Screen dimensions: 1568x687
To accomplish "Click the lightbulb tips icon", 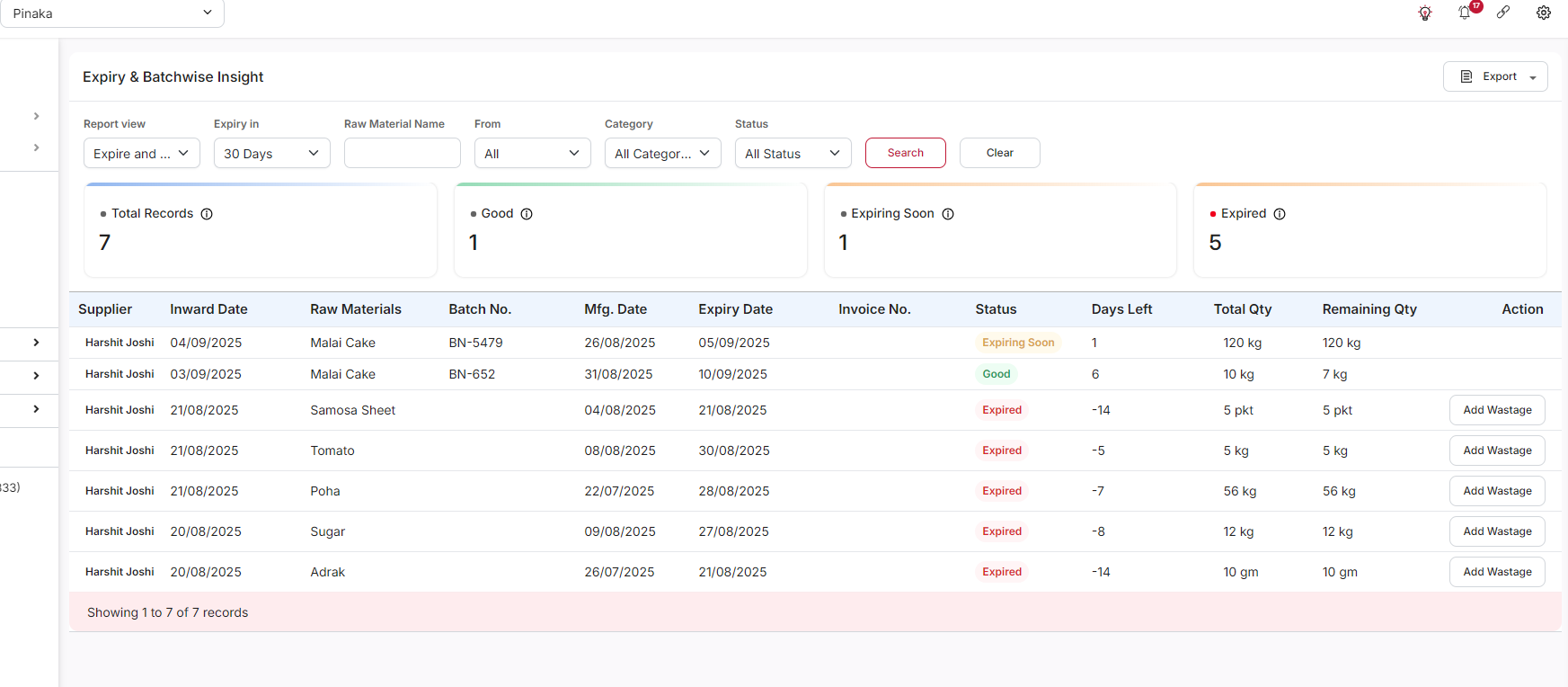I will click(1425, 13).
